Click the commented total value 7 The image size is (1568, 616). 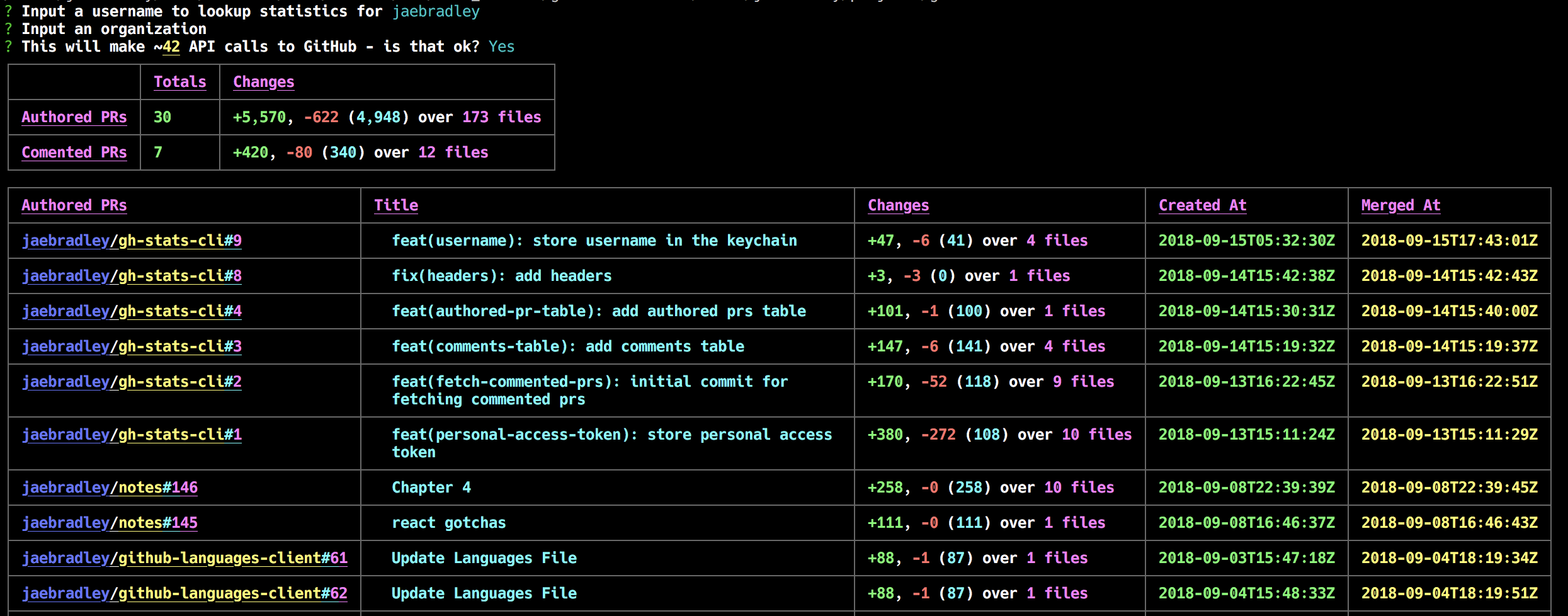coord(158,152)
